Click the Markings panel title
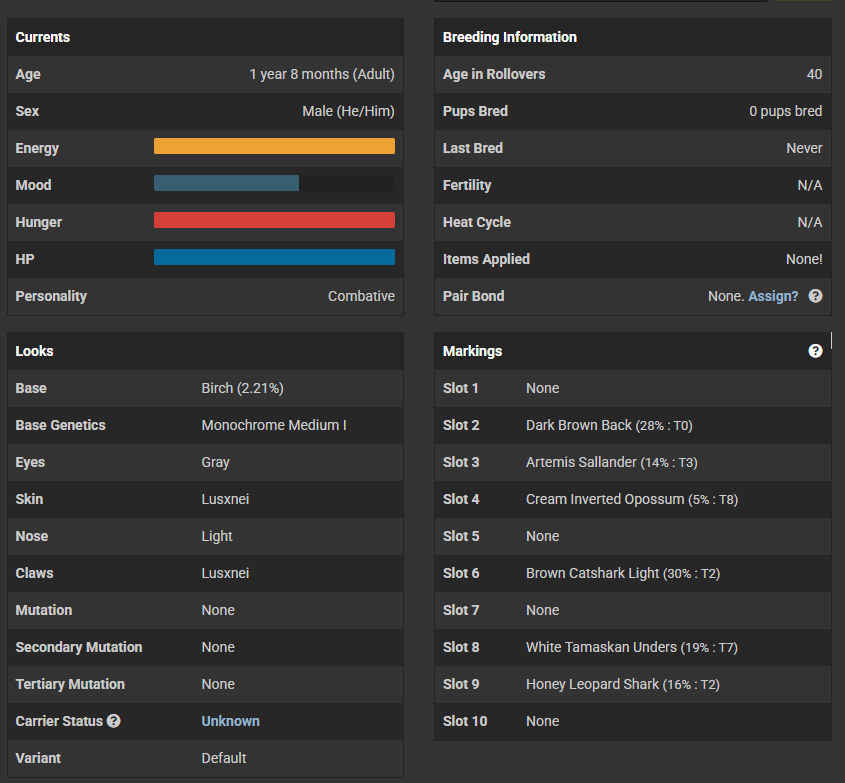Viewport: 845px width, 783px height. (x=473, y=351)
